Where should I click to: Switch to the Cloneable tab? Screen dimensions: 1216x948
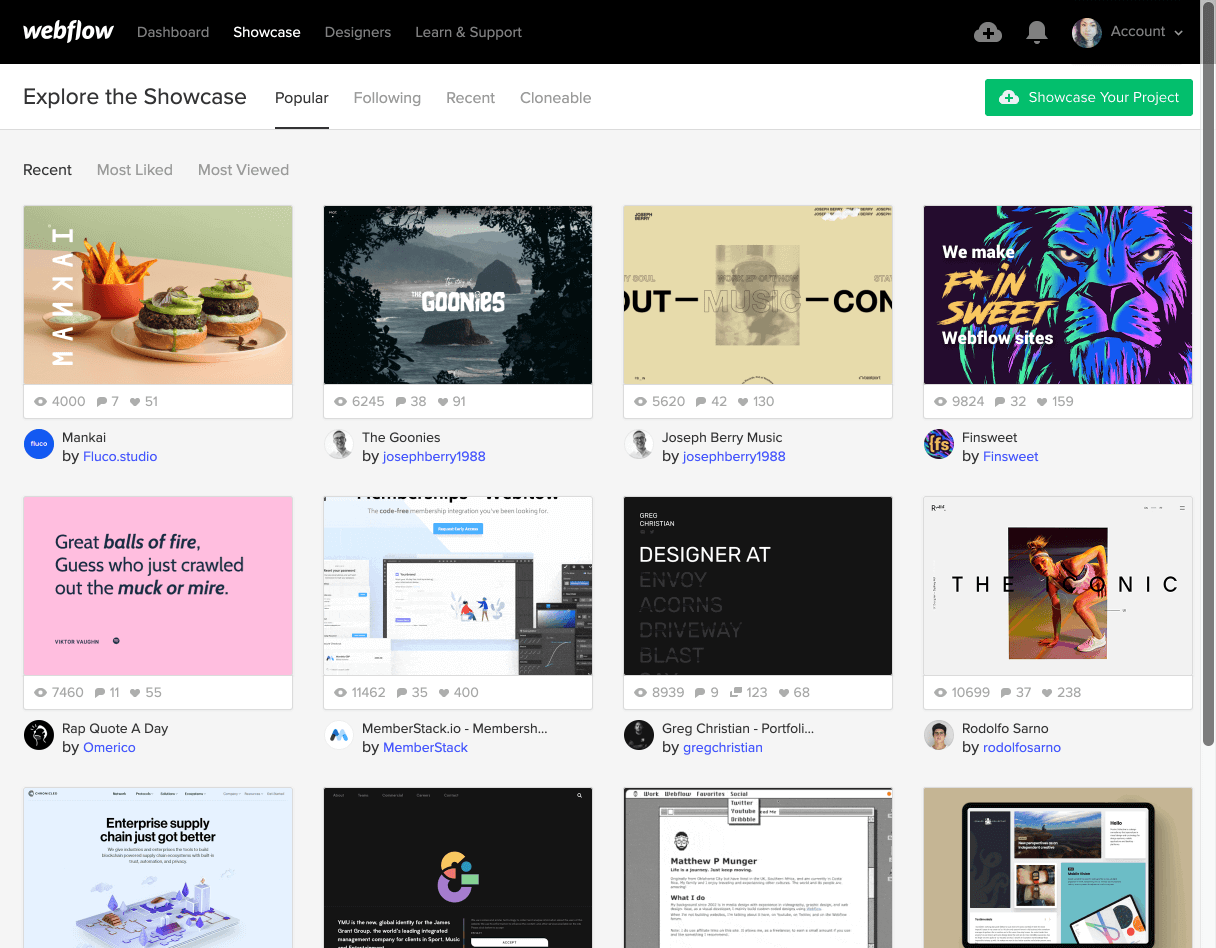click(x=556, y=98)
